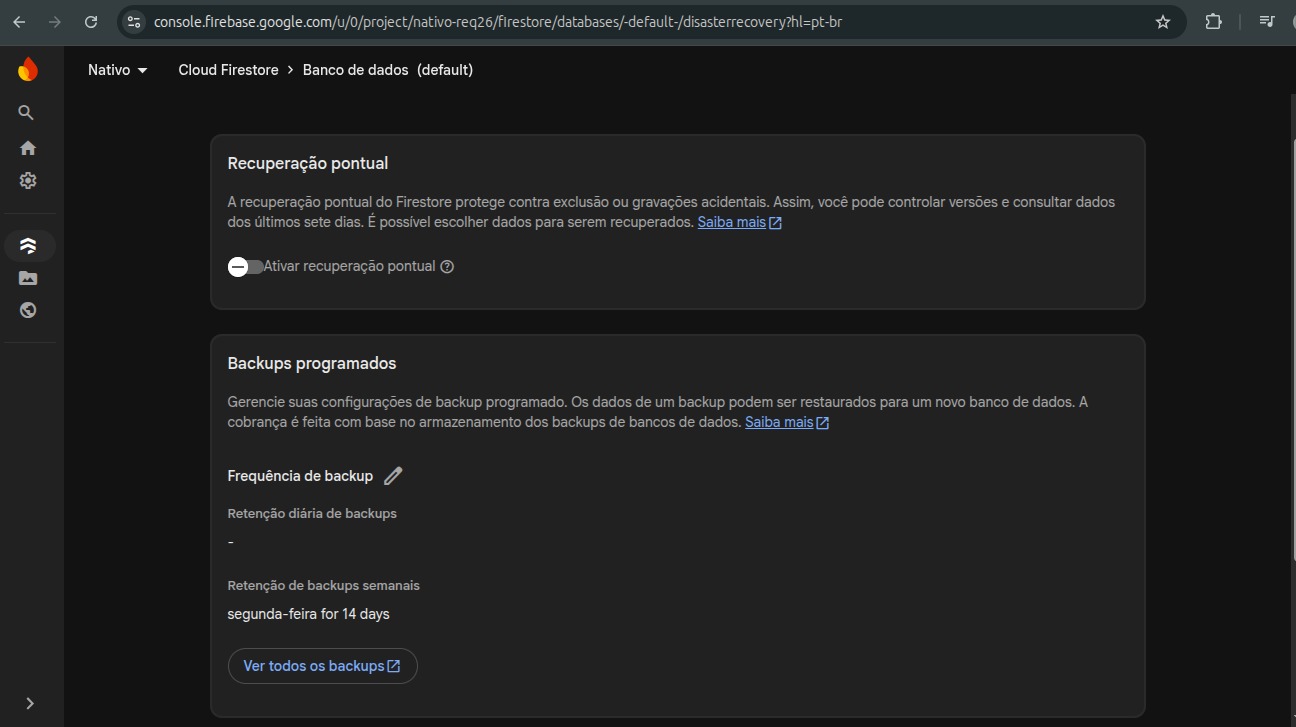Select the Firestore sidebar icon
This screenshot has height=727, width=1296.
[x=28, y=246]
